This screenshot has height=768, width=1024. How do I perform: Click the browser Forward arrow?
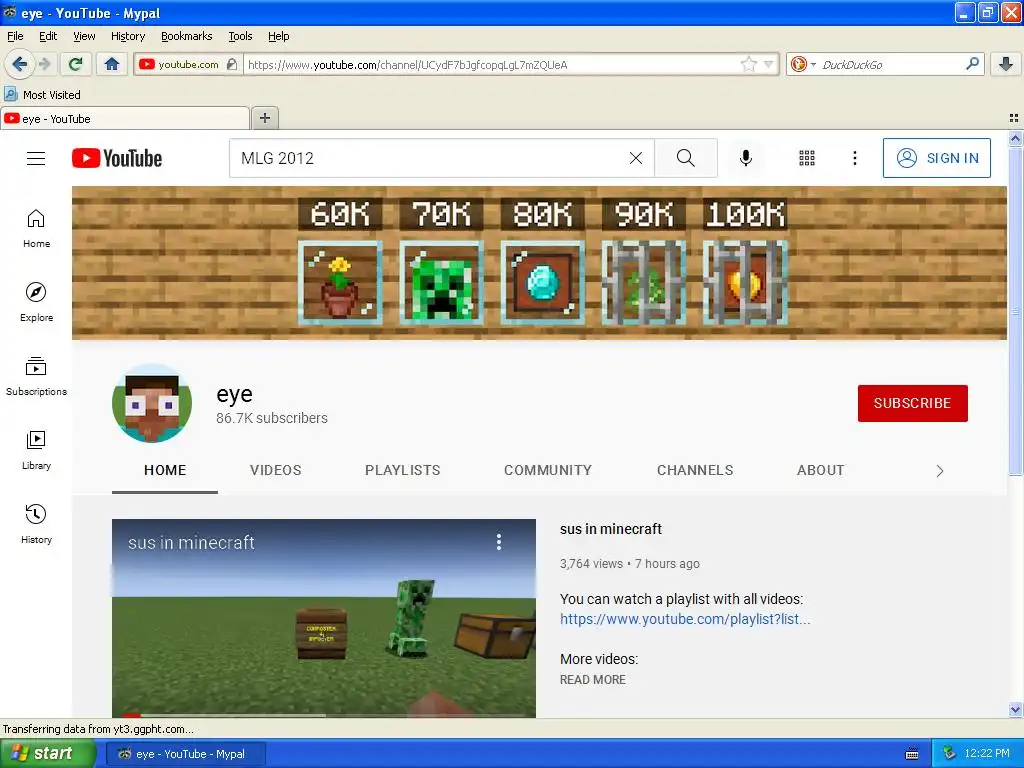tap(44, 64)
